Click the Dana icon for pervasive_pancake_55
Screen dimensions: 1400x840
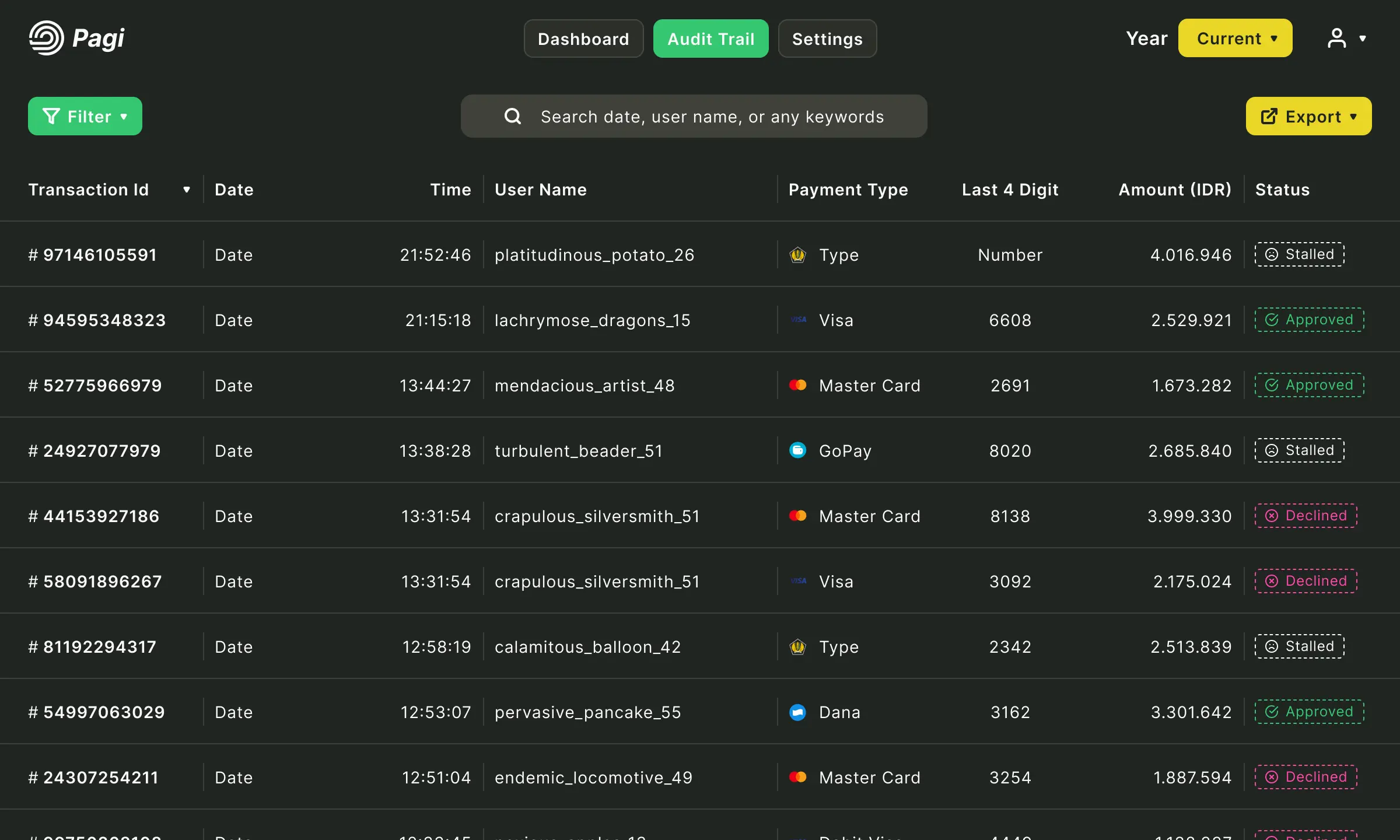[x=797, y=712]
